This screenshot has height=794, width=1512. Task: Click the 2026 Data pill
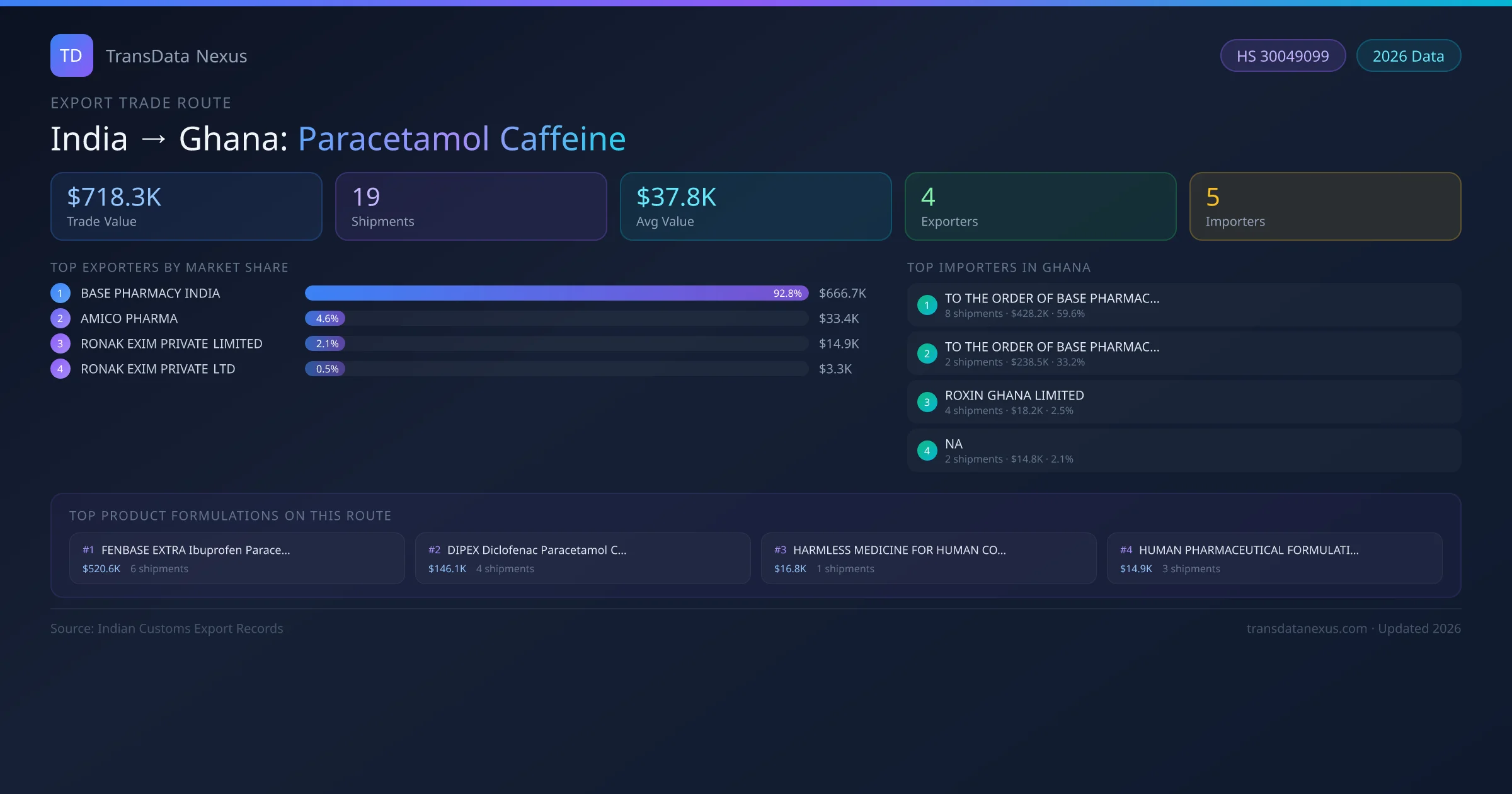tap(1408, 56)
